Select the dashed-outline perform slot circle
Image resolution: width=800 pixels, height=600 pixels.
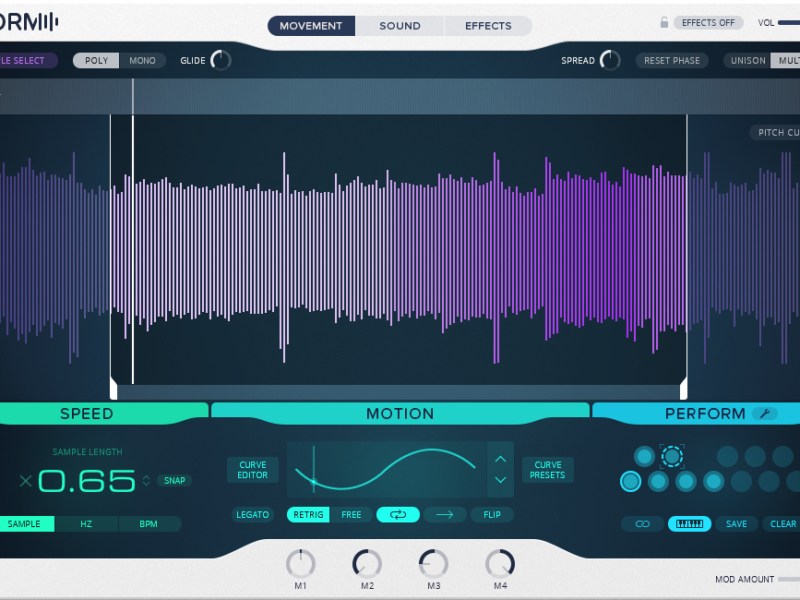pos(673,456)
